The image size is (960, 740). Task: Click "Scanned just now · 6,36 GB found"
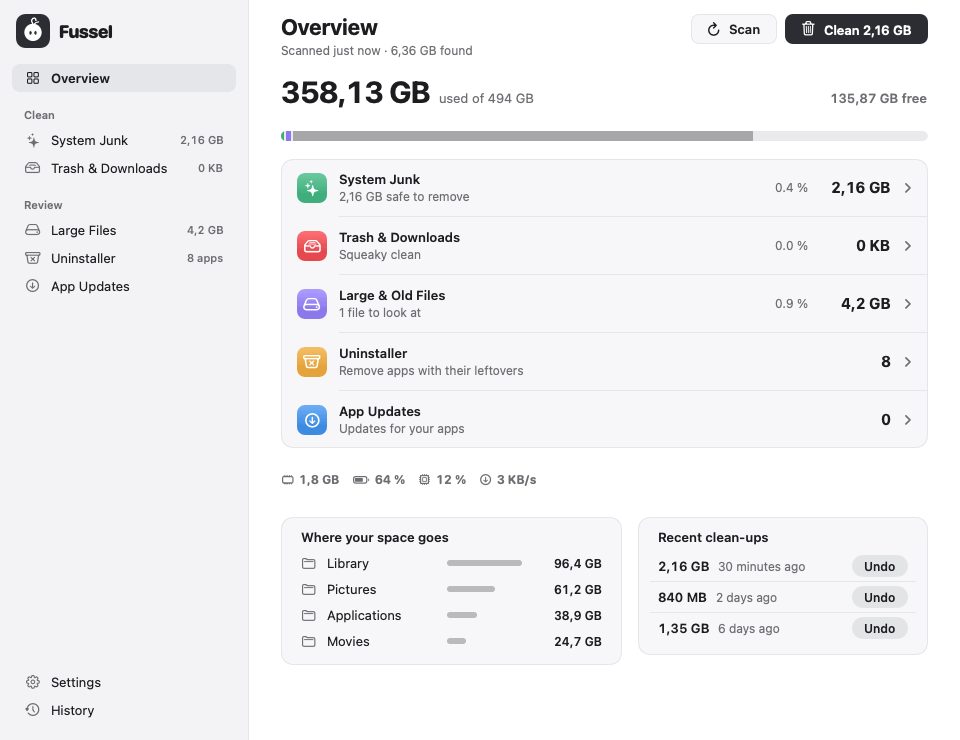tap(377, 51)
